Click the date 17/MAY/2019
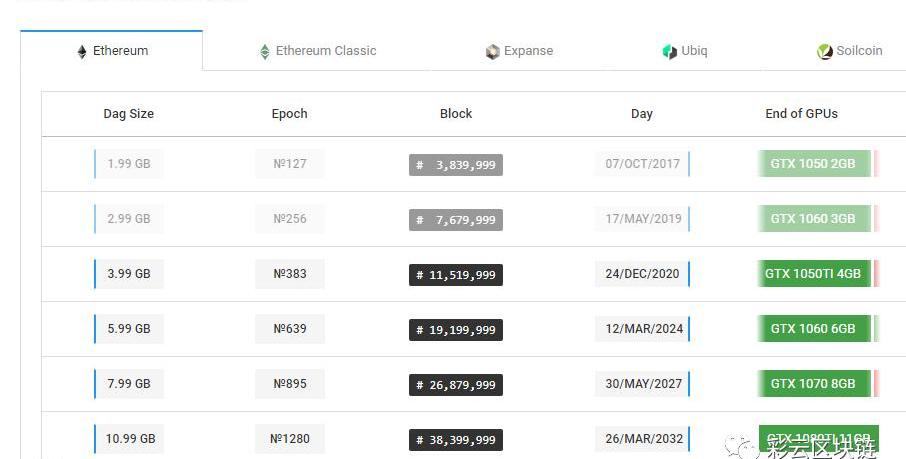Screen dimensions: 906x459 pos(643,219)
